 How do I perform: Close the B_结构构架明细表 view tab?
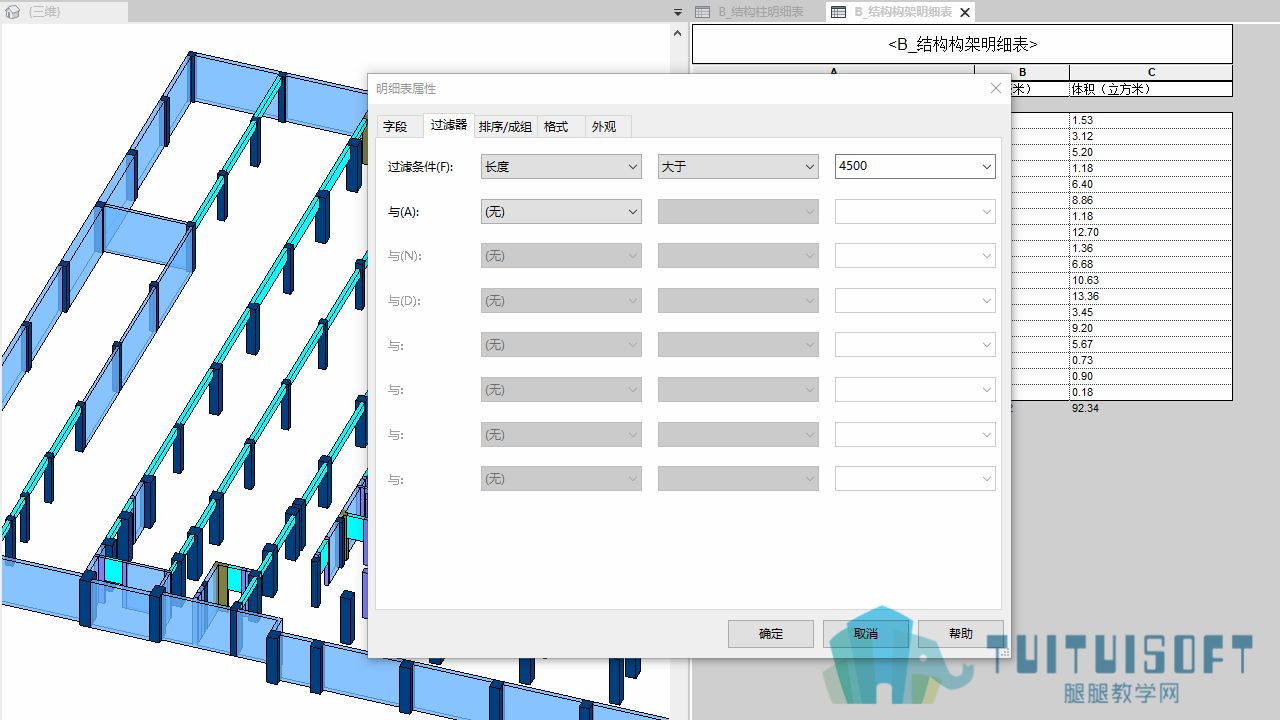click(x=965, y=12)
